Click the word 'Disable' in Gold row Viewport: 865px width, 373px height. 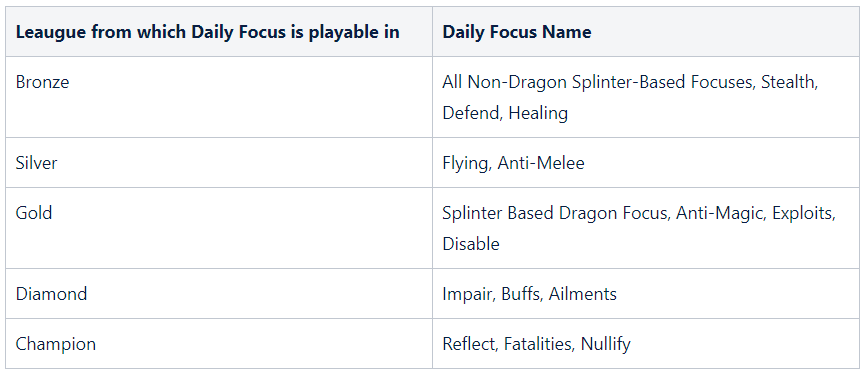(471, 244)
